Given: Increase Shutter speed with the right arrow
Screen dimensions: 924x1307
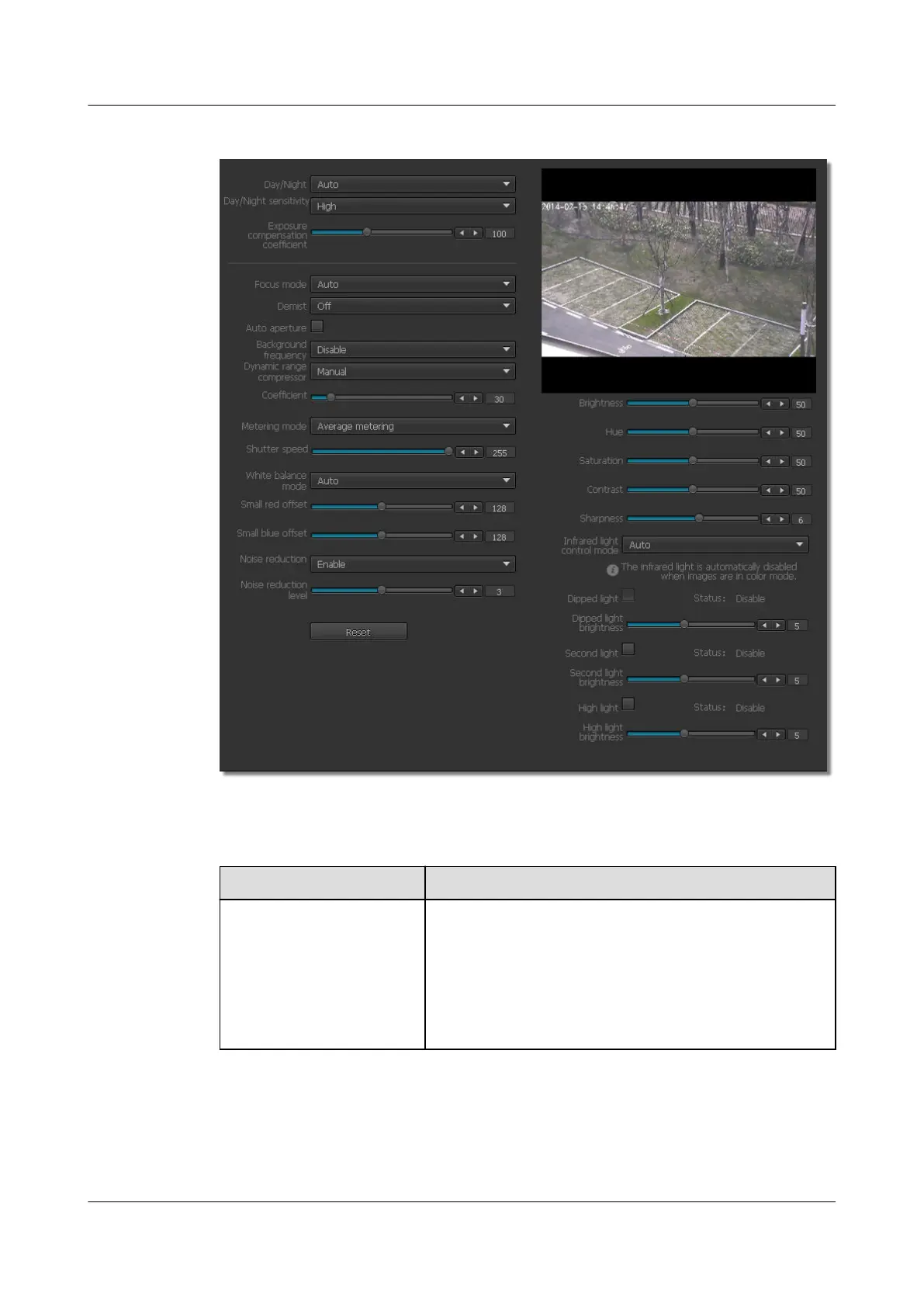Looking at the screenshot, I should point(476,452).
